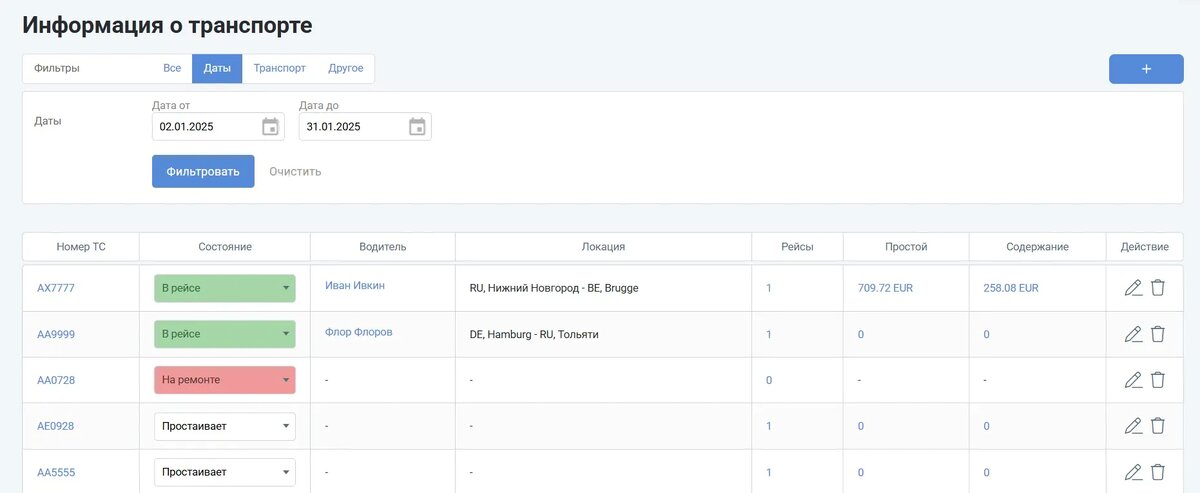Open the 'Другое' filter tab
Viewport: 1200px width, 493px height.
coord(346,69)
